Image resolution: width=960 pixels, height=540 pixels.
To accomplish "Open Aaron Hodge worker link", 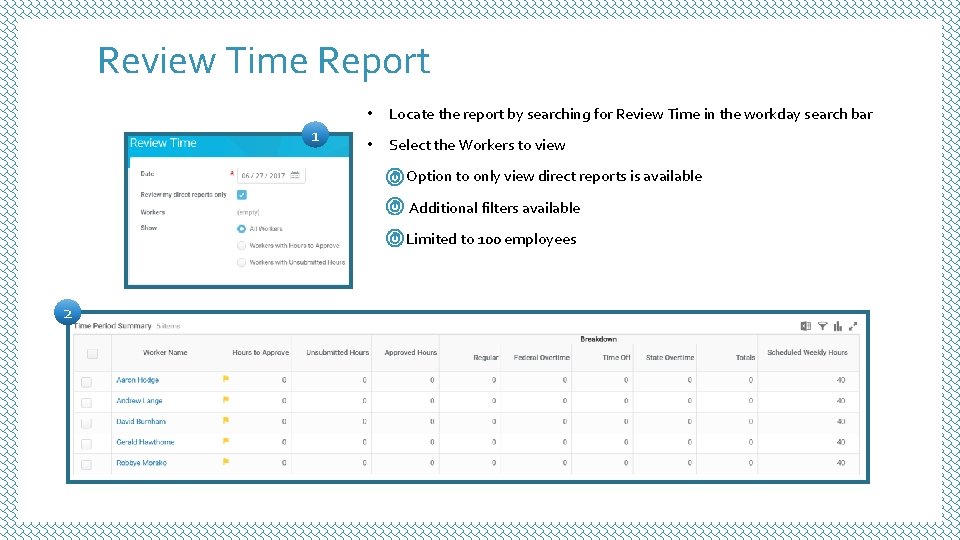I will pyautogui.click(x=138, y=380).
